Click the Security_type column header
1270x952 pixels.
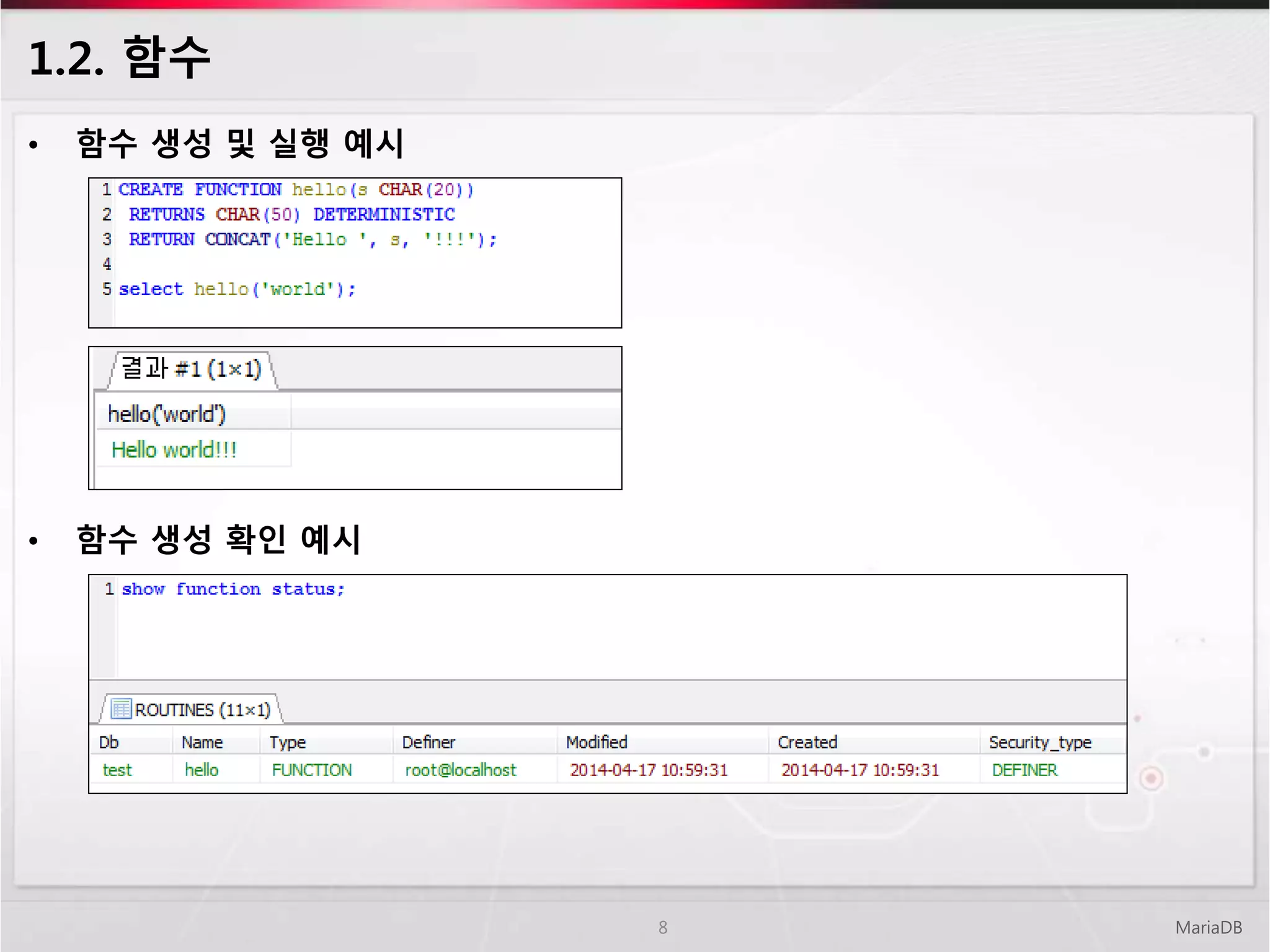[1053, 742]
